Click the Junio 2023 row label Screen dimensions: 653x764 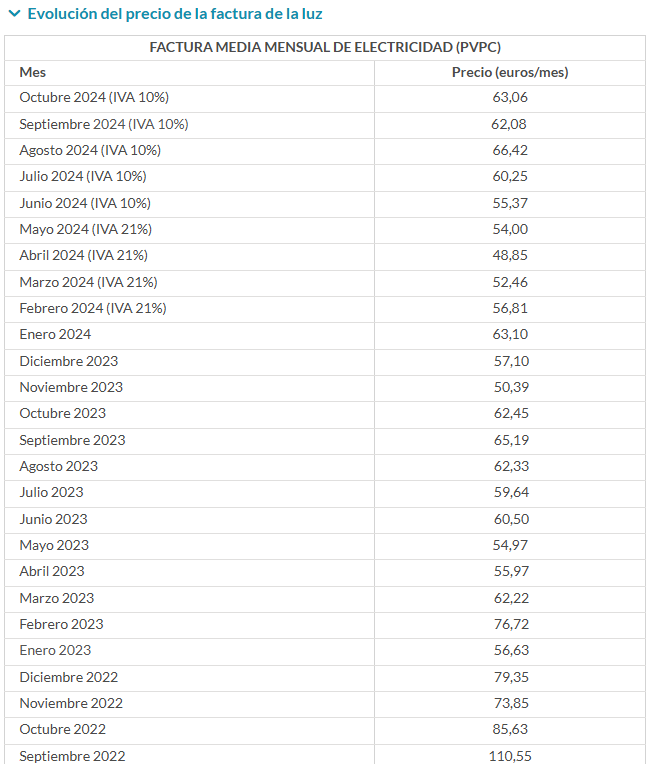point(54,519)
